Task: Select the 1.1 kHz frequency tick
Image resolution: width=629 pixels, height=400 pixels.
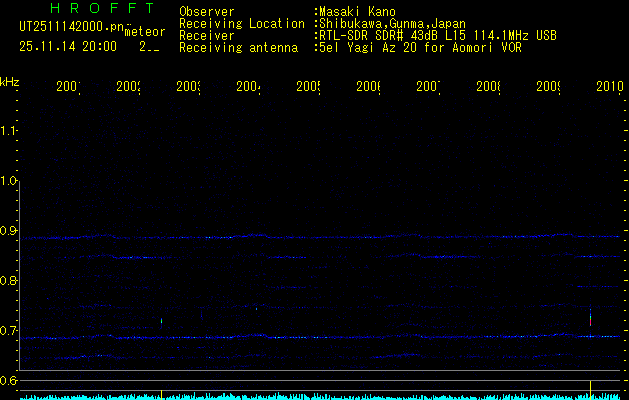Action: [10, 131]
